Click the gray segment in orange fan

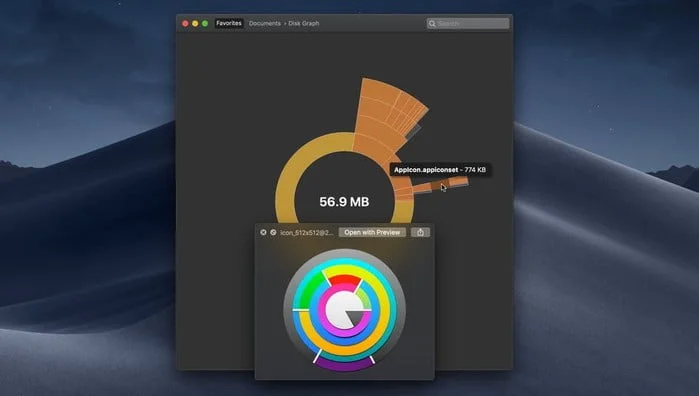click(x=413, y=132)
